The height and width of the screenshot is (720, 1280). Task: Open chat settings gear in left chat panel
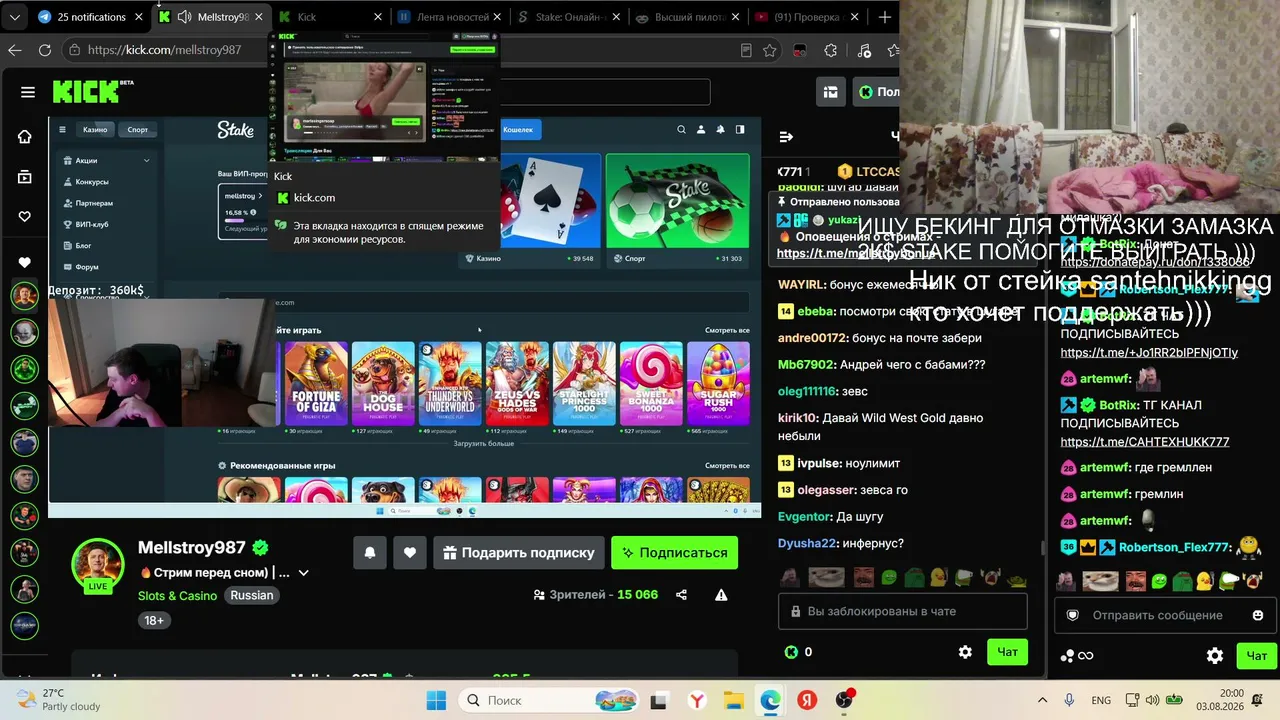pyautogui.click(x=965, y=652)
